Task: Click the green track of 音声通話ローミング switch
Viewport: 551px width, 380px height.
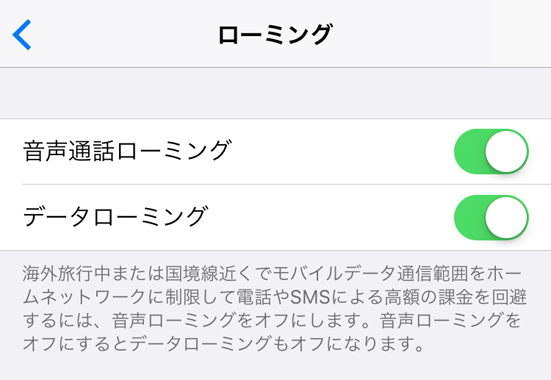Action: pos(469,152)
